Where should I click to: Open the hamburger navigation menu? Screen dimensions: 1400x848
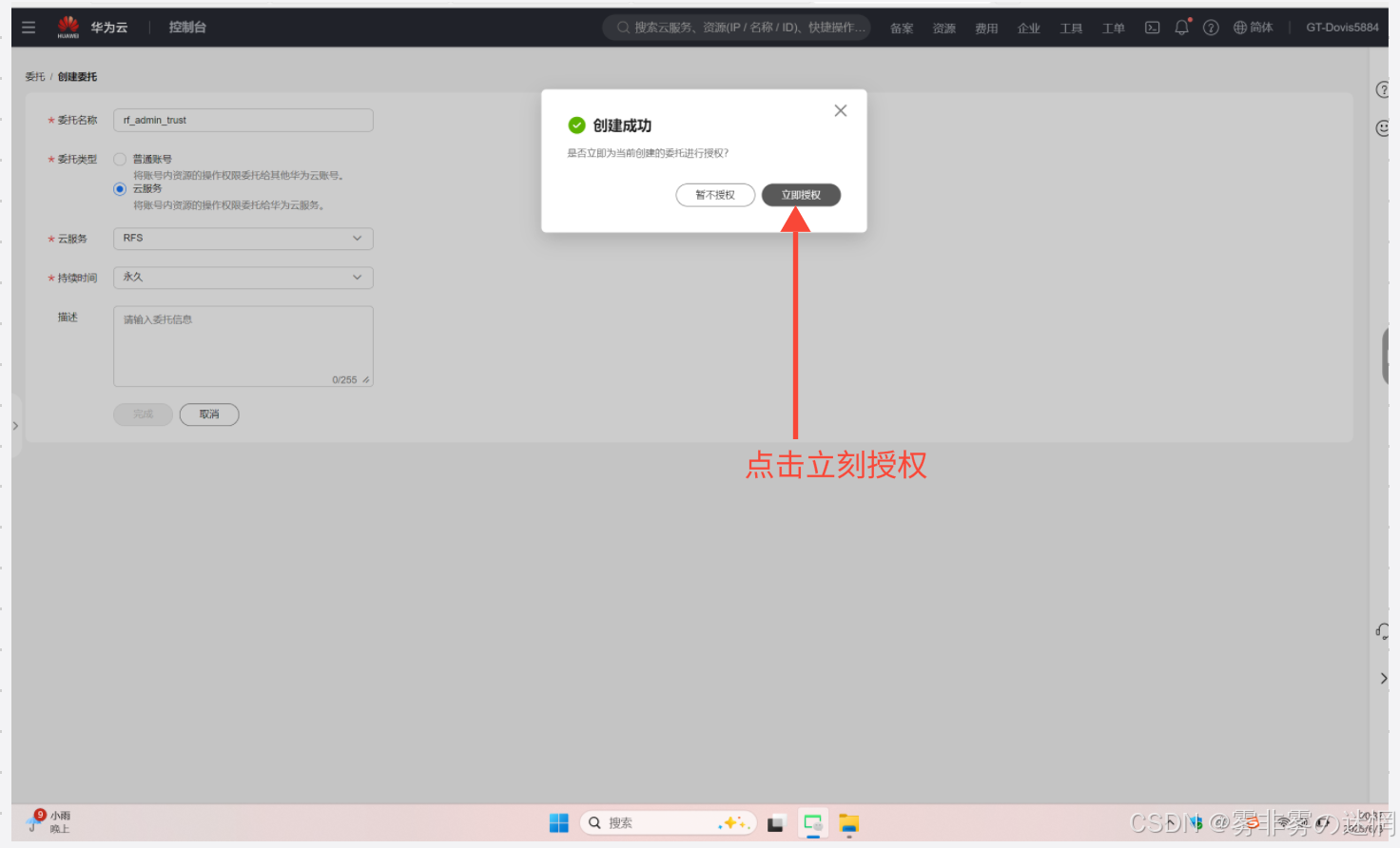(x=29, y=28)
